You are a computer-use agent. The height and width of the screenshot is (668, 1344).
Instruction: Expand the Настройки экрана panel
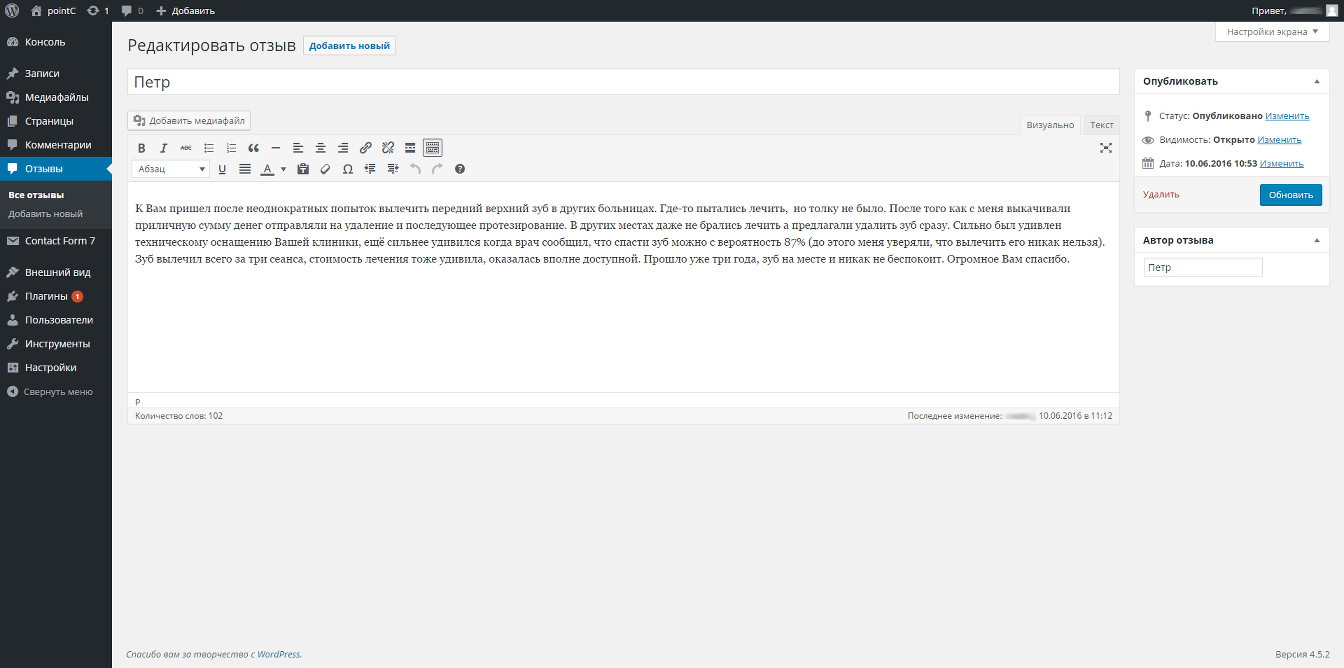[1272, 32]
